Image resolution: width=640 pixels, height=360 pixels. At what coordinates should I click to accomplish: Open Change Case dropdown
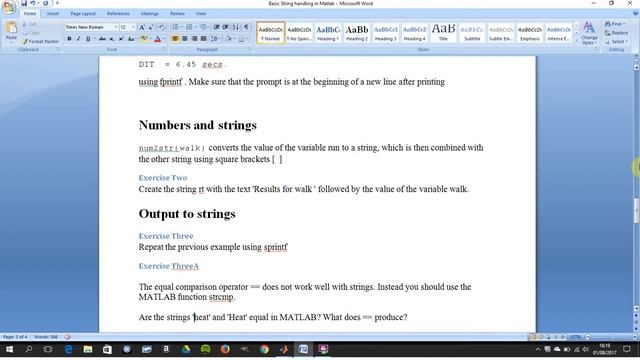click(x=131, y=39)
